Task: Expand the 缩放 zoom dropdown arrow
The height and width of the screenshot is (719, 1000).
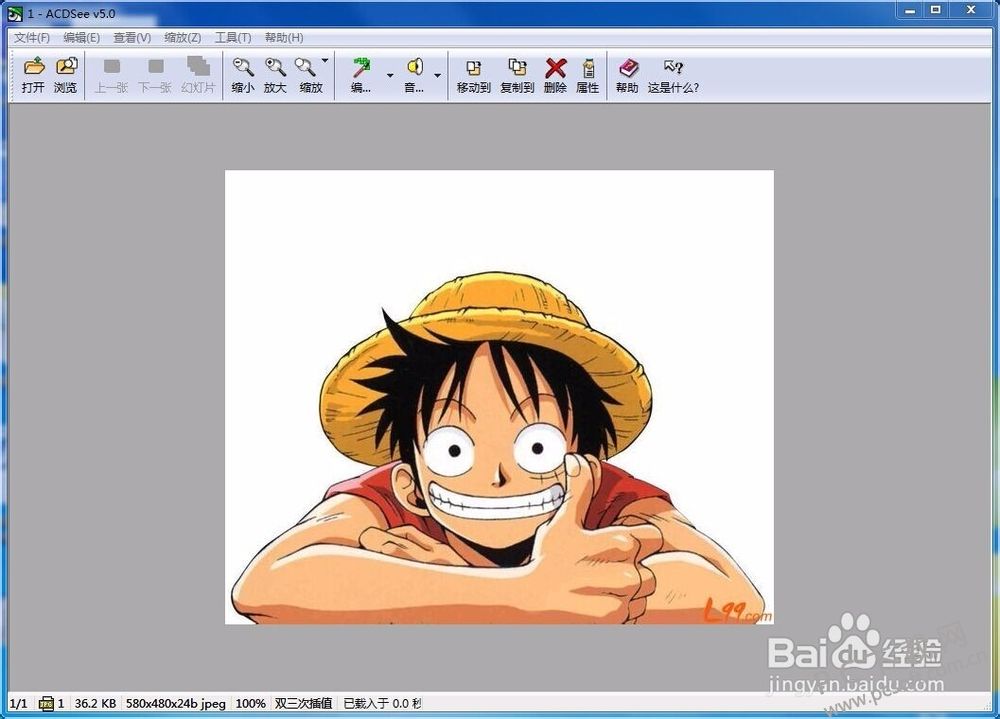Action: click(x=325, y=61)
